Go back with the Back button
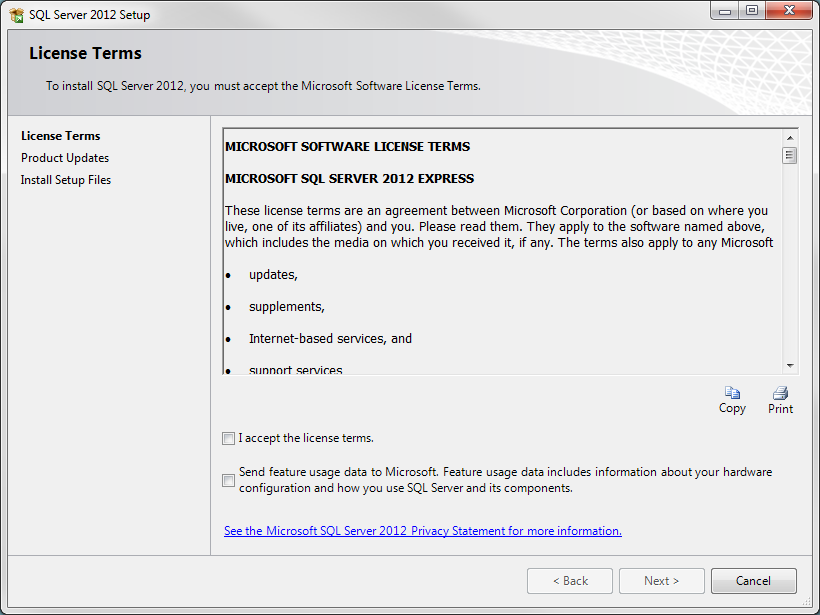 tap(570, 581)
